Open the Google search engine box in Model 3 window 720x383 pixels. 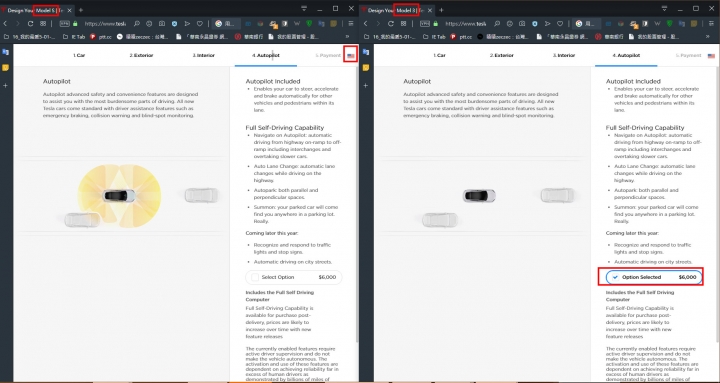(x=586, y=23)
